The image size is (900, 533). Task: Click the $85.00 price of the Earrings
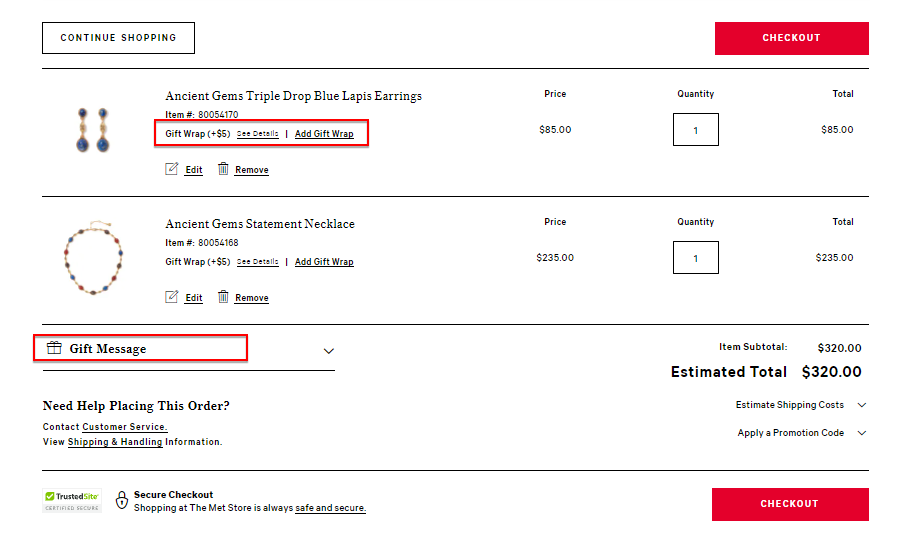[x=555, y=130]
